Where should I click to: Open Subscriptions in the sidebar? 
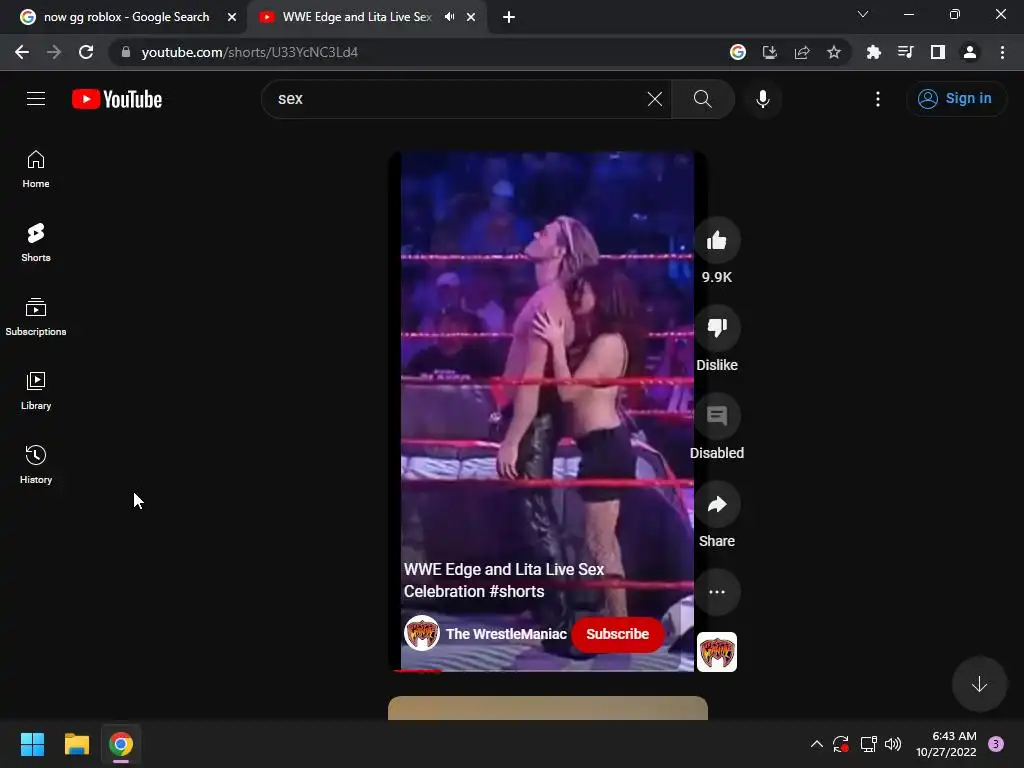[36, 317]
